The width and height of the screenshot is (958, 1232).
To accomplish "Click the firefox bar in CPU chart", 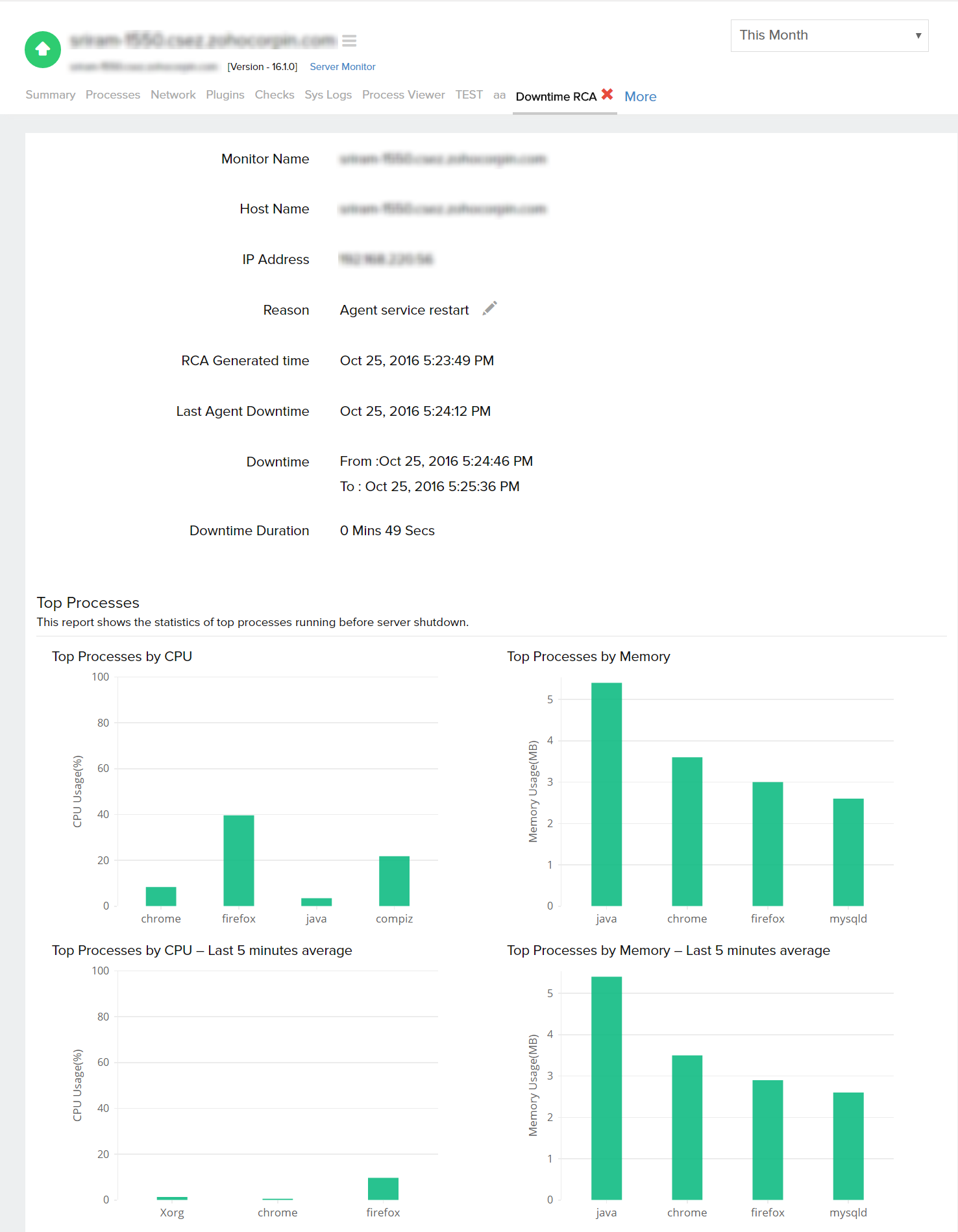I will point(238,860).
